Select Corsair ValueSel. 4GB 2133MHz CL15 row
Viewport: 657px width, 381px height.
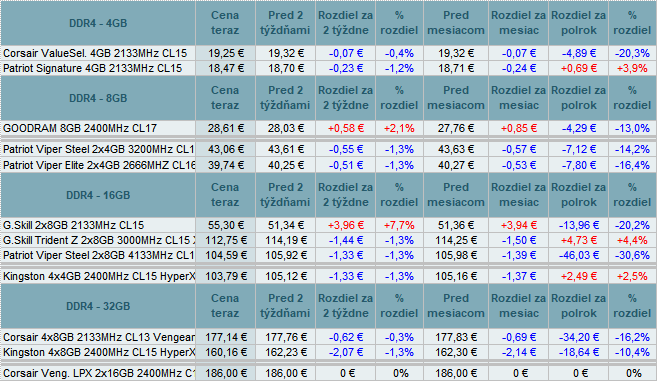328,53
